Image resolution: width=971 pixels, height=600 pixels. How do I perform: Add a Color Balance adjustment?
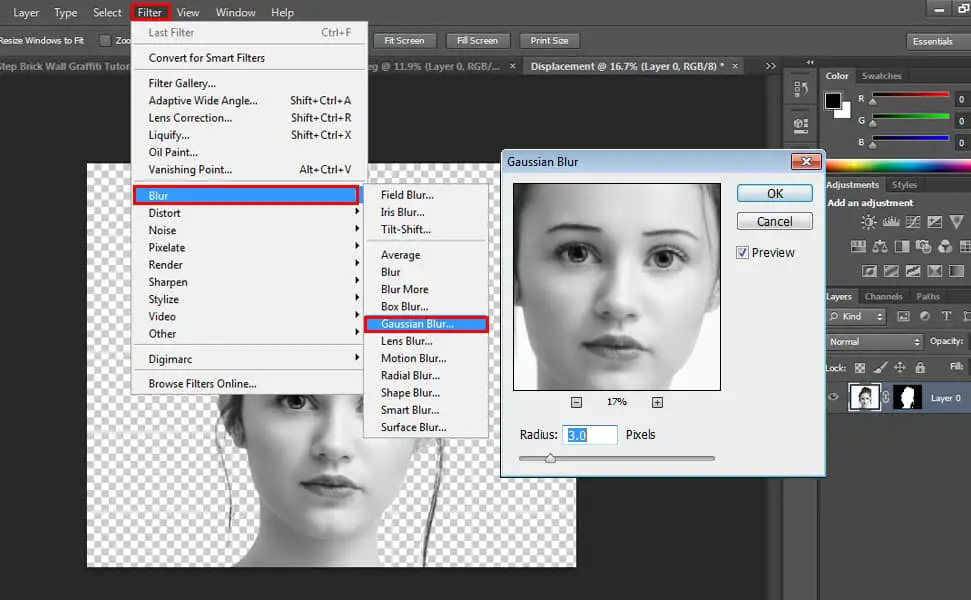(x=879, y=246)
